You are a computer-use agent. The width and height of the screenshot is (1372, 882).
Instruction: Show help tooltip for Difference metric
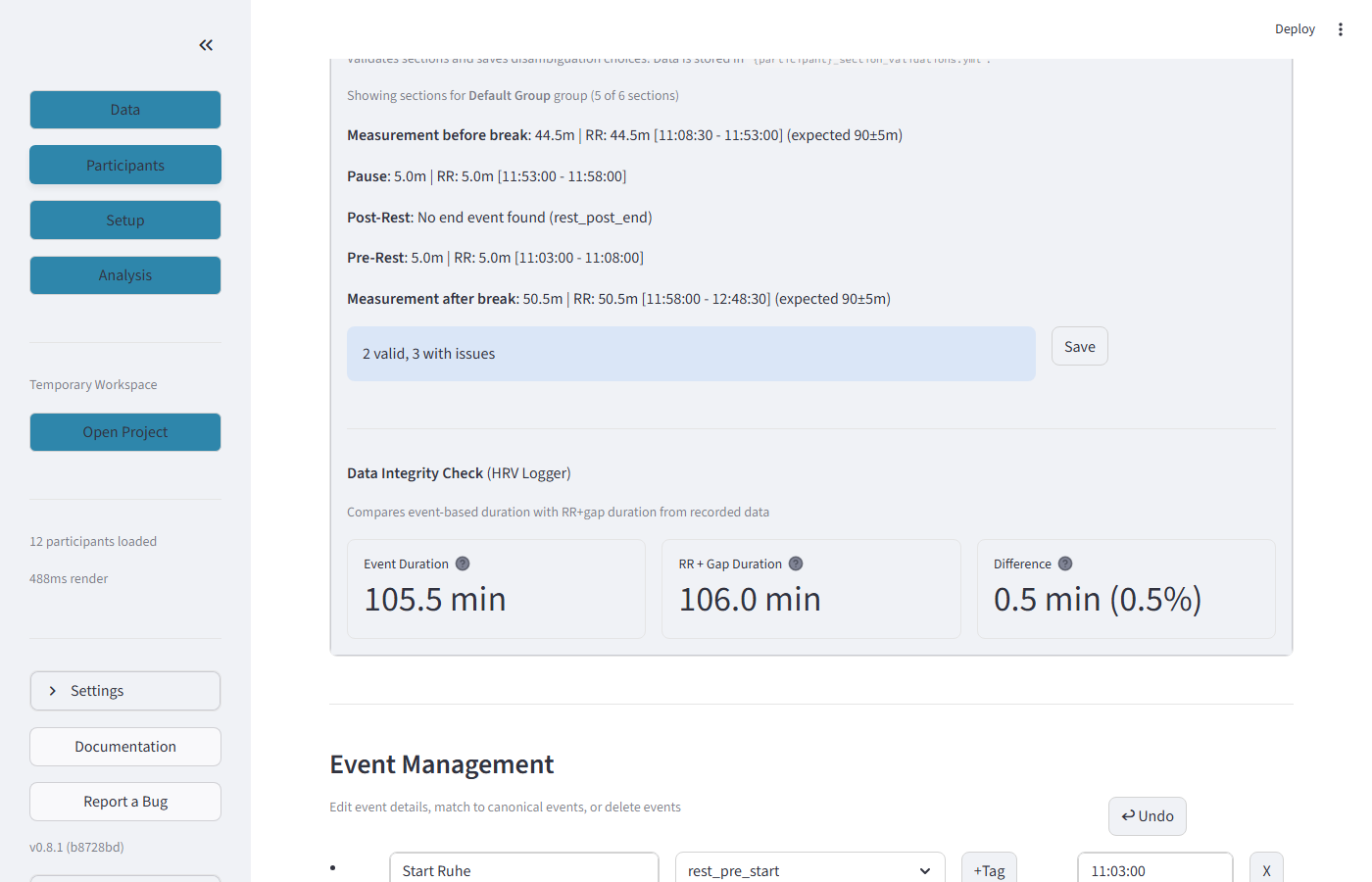(x=1065, y=563)
